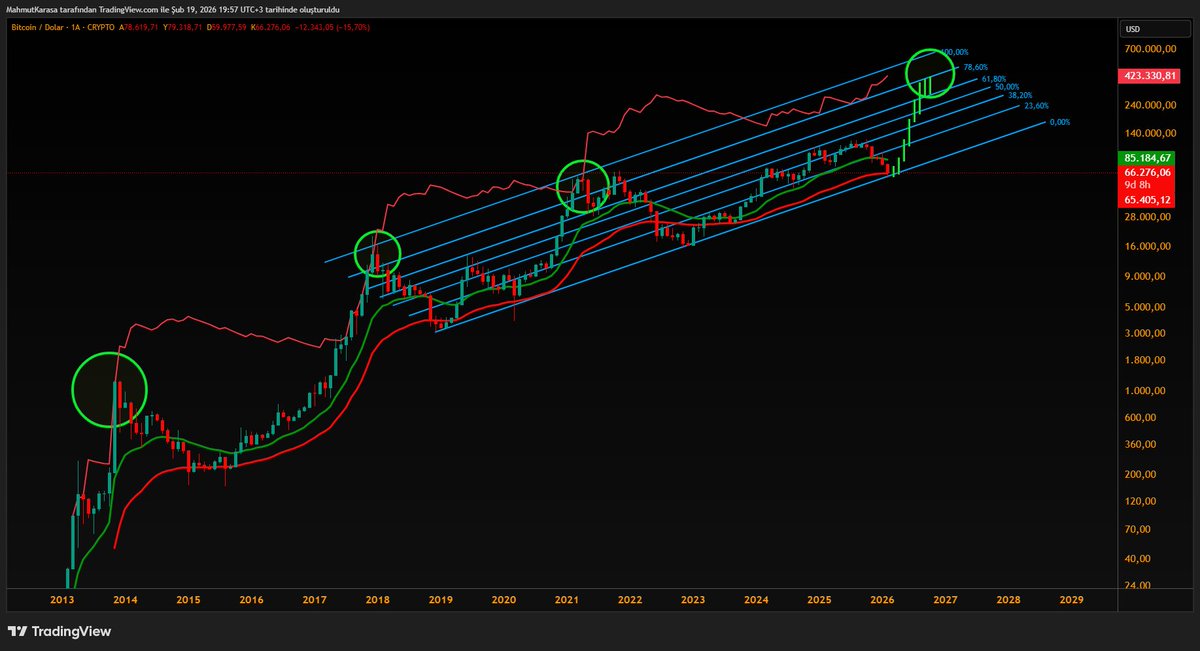
Task: Click the 2027 label on time axis
Action: [x=945, y=600]
